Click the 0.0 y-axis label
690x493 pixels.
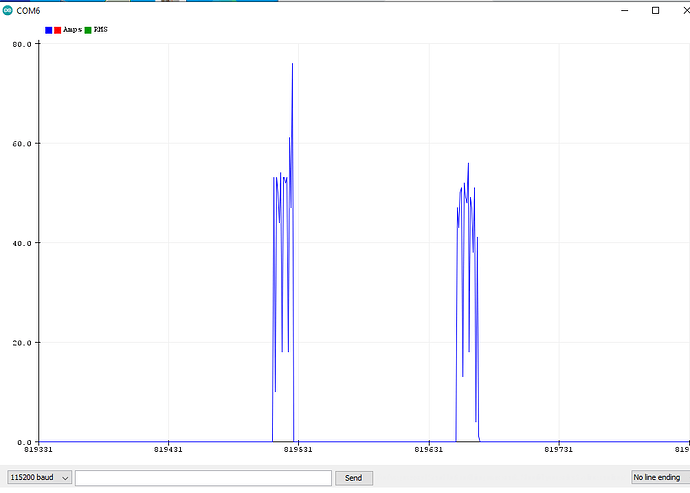pyautogui.click(x=24, y=442)
